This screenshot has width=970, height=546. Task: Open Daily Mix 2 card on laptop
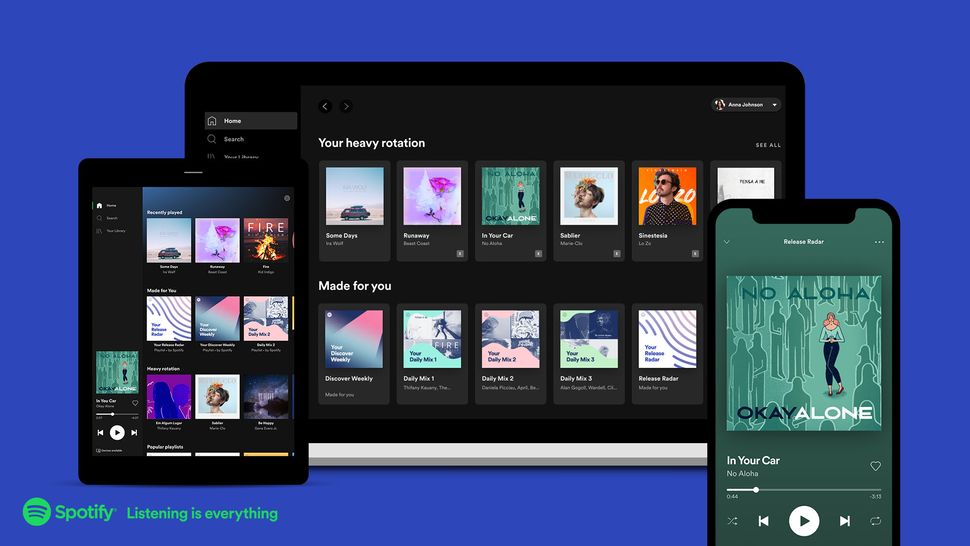pyautogui.click(x=510, y=354)
